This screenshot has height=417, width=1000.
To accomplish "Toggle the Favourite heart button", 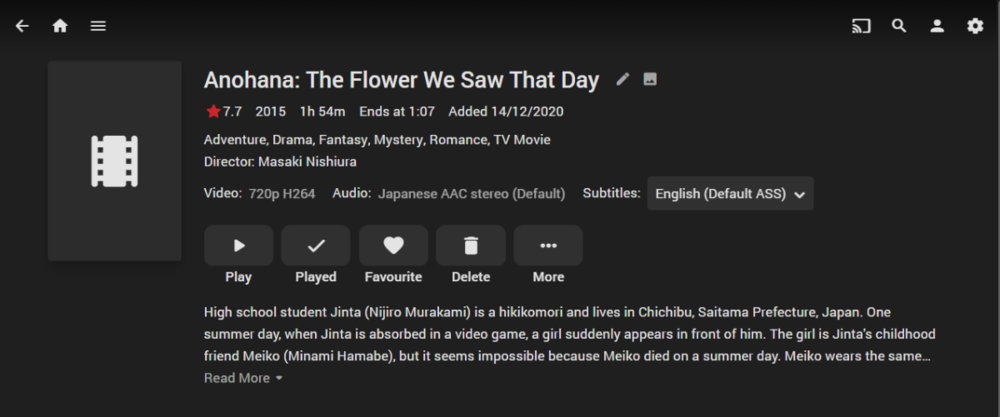I will [393, 246].
